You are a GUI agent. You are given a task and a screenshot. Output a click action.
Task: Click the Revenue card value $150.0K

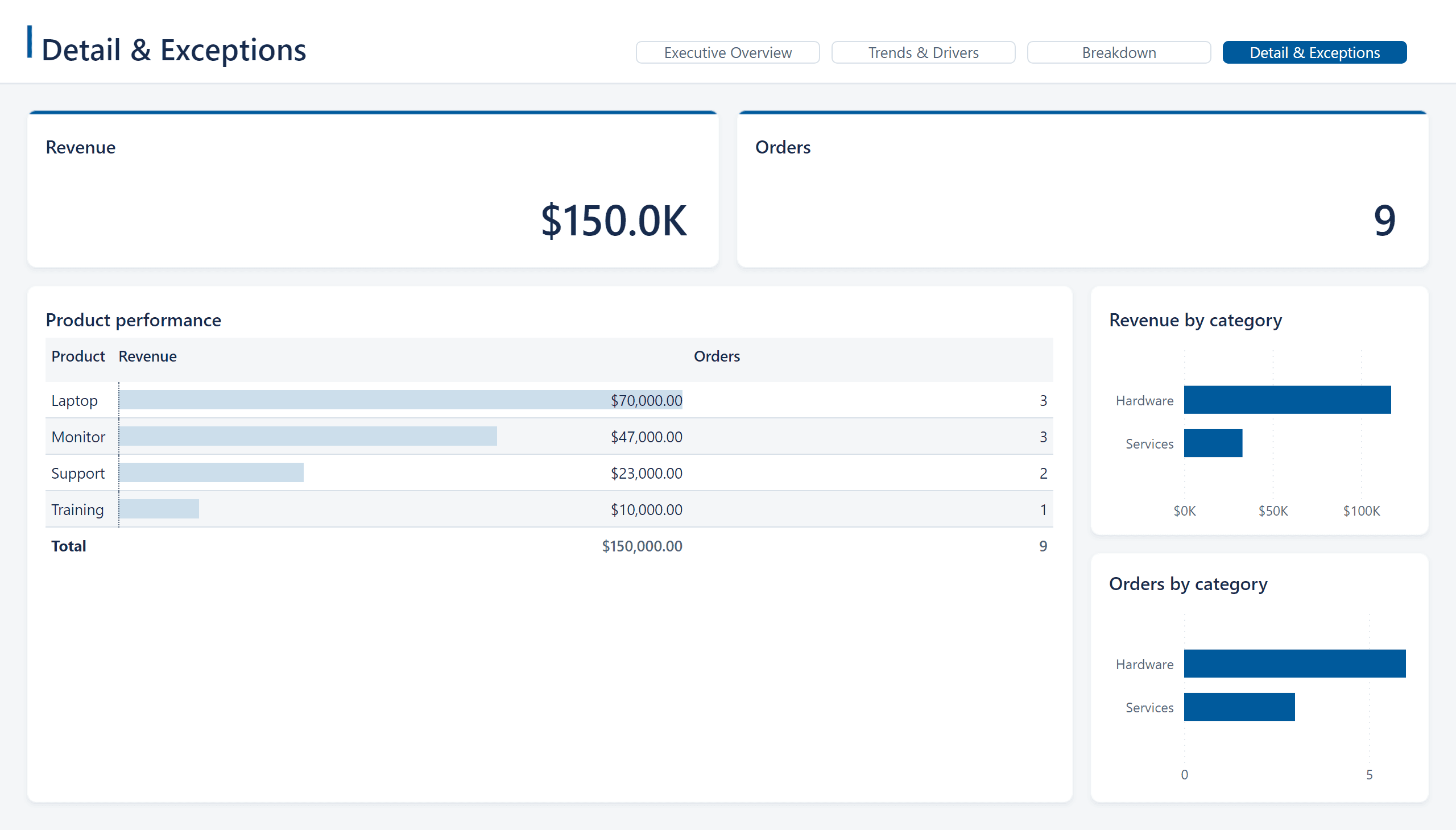pyautogui.click(x=614, y=221)
